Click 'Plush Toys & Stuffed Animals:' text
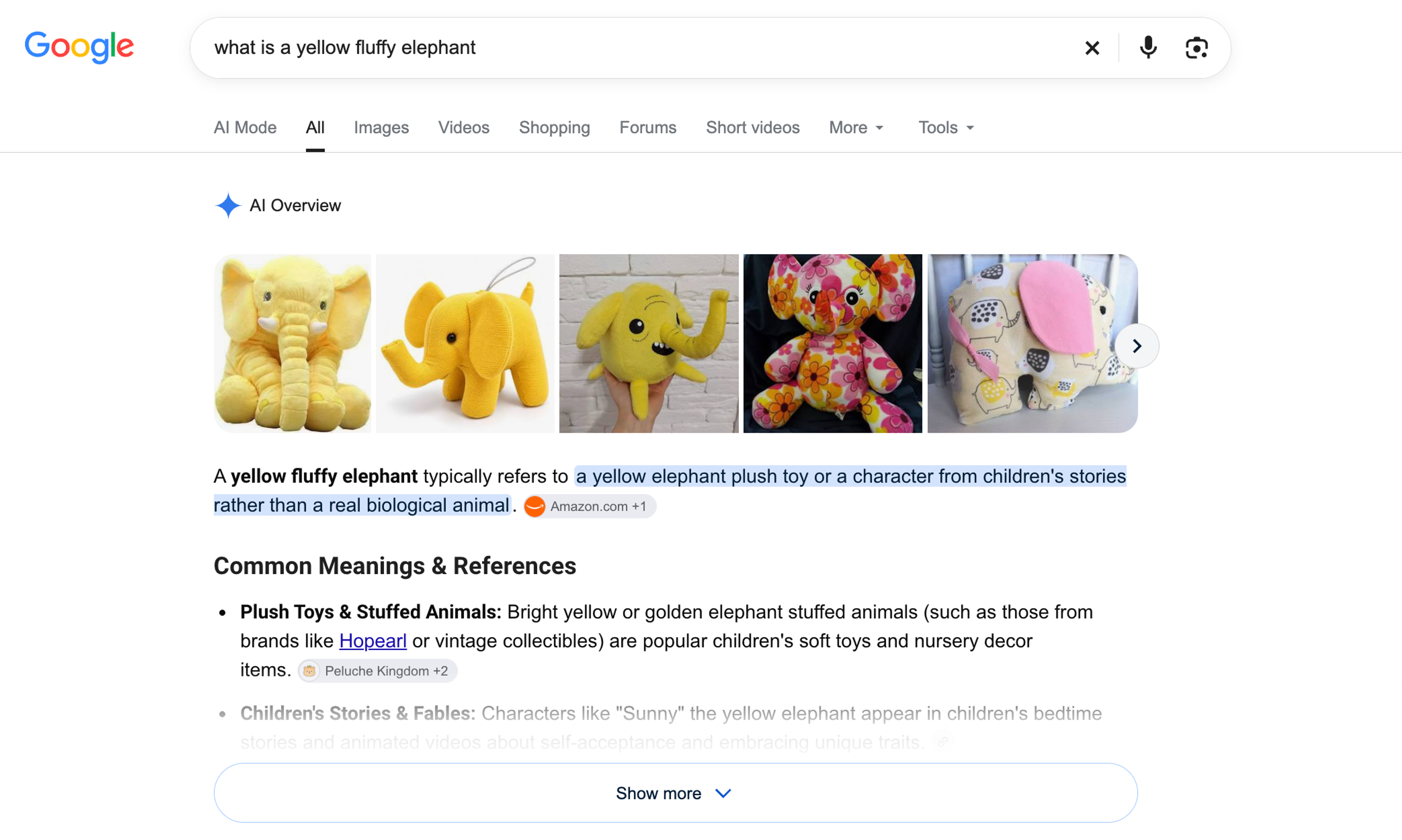This screenshot has width=1402, height=840. 371,612
